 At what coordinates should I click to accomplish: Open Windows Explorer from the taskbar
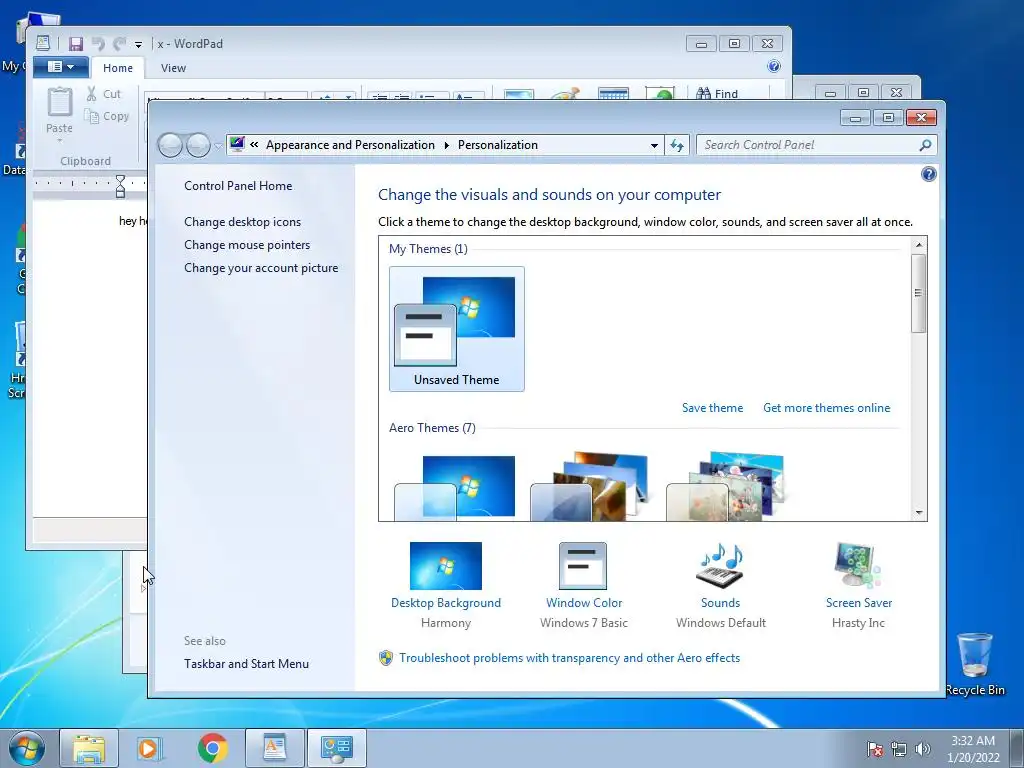89,748
